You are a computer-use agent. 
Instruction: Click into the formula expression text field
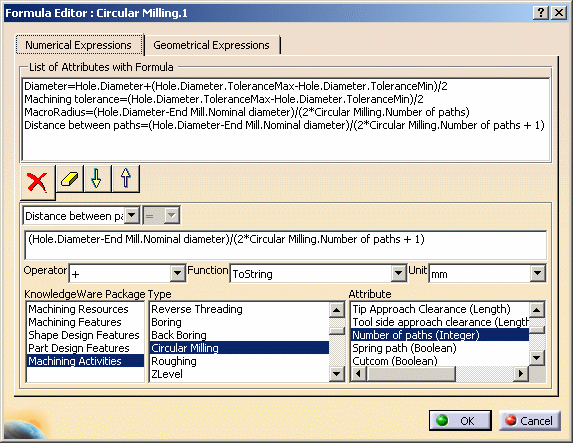tap(285, 245)
